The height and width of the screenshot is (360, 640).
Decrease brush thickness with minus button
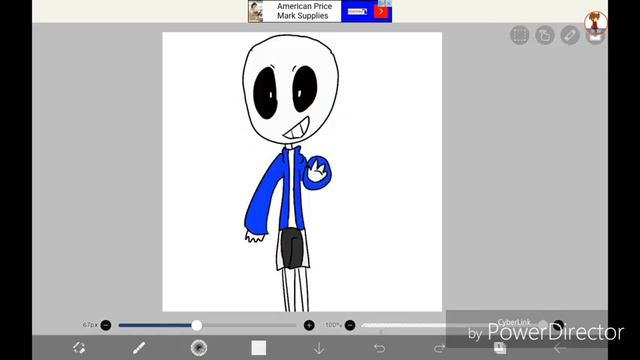pos(106,325)
